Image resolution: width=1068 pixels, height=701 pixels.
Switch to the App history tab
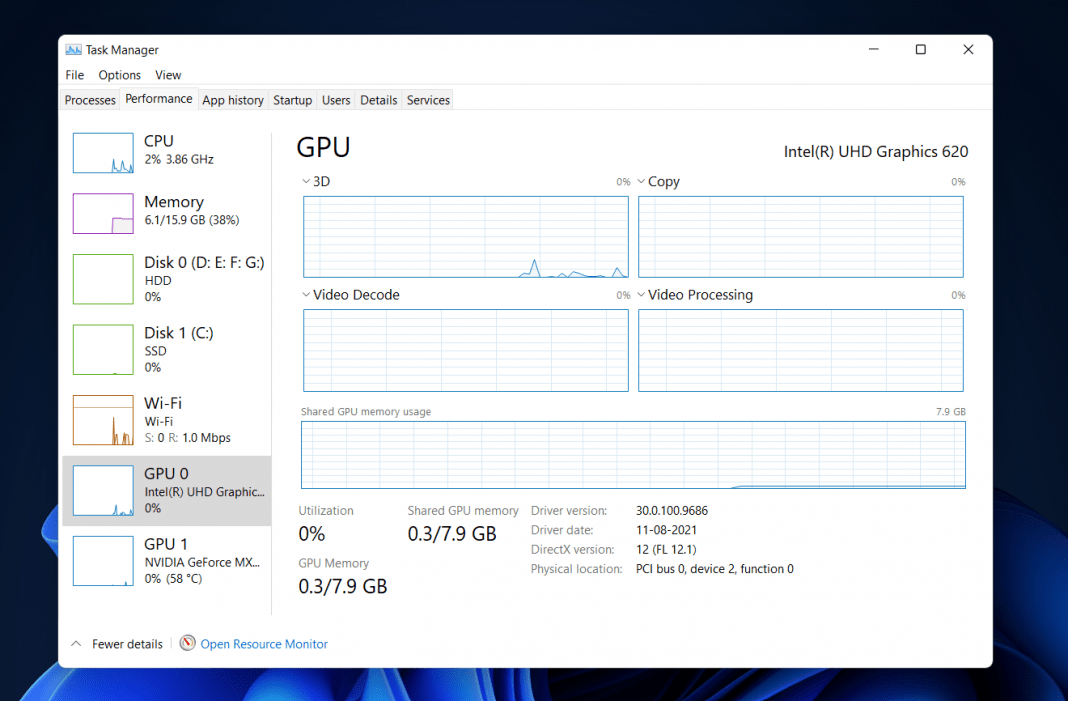coord(233,99)
